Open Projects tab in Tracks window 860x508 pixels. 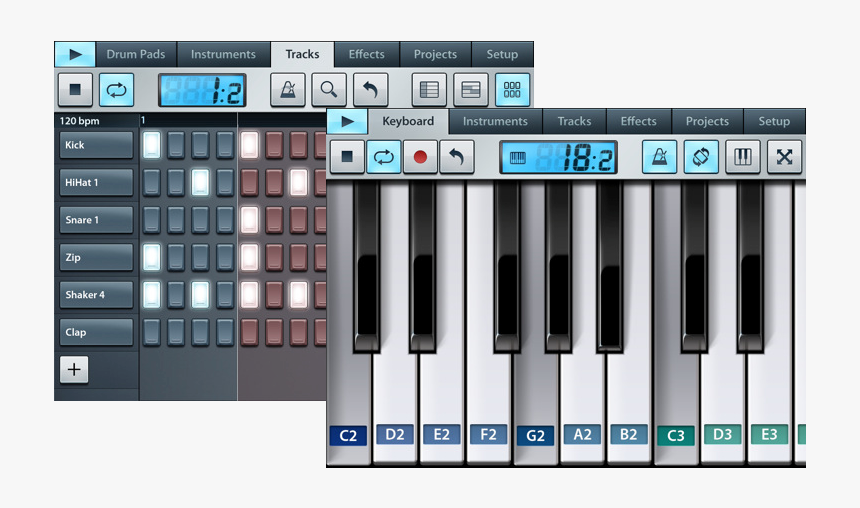pyautogui.click(x=435, y=54)
